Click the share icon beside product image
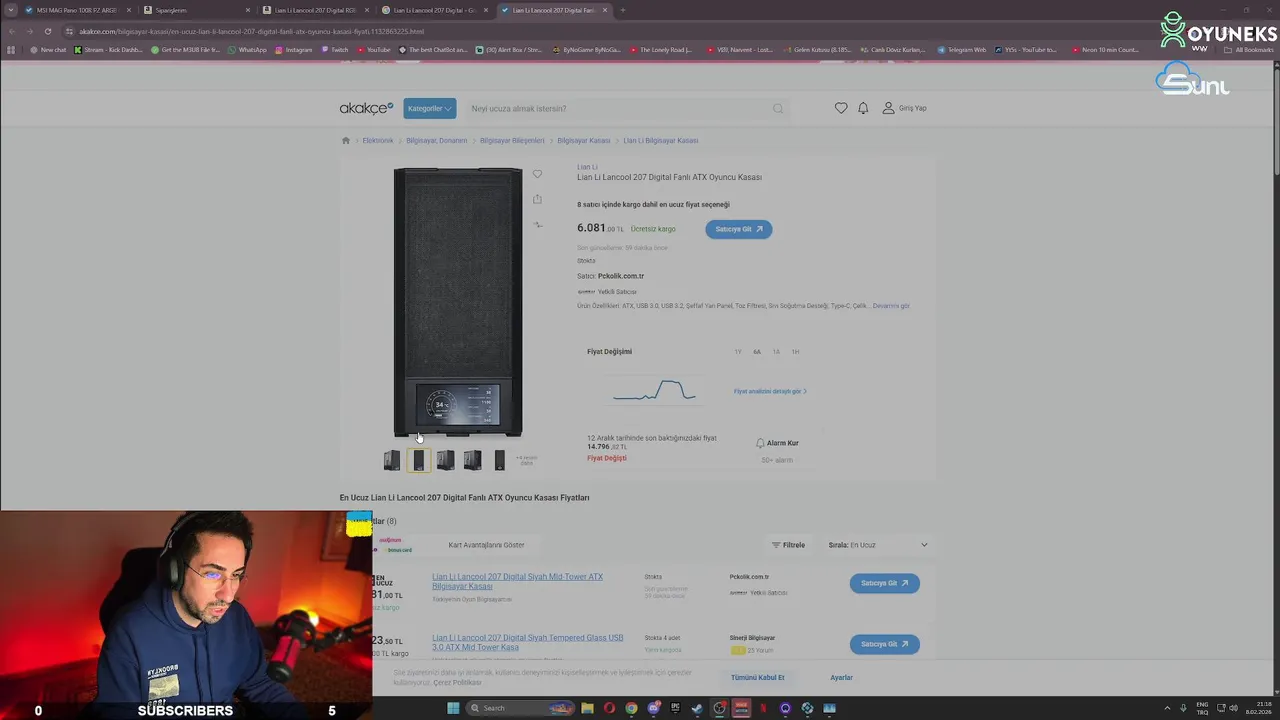Viewport: 1280px width, 720px height. (x=537, y=199)
